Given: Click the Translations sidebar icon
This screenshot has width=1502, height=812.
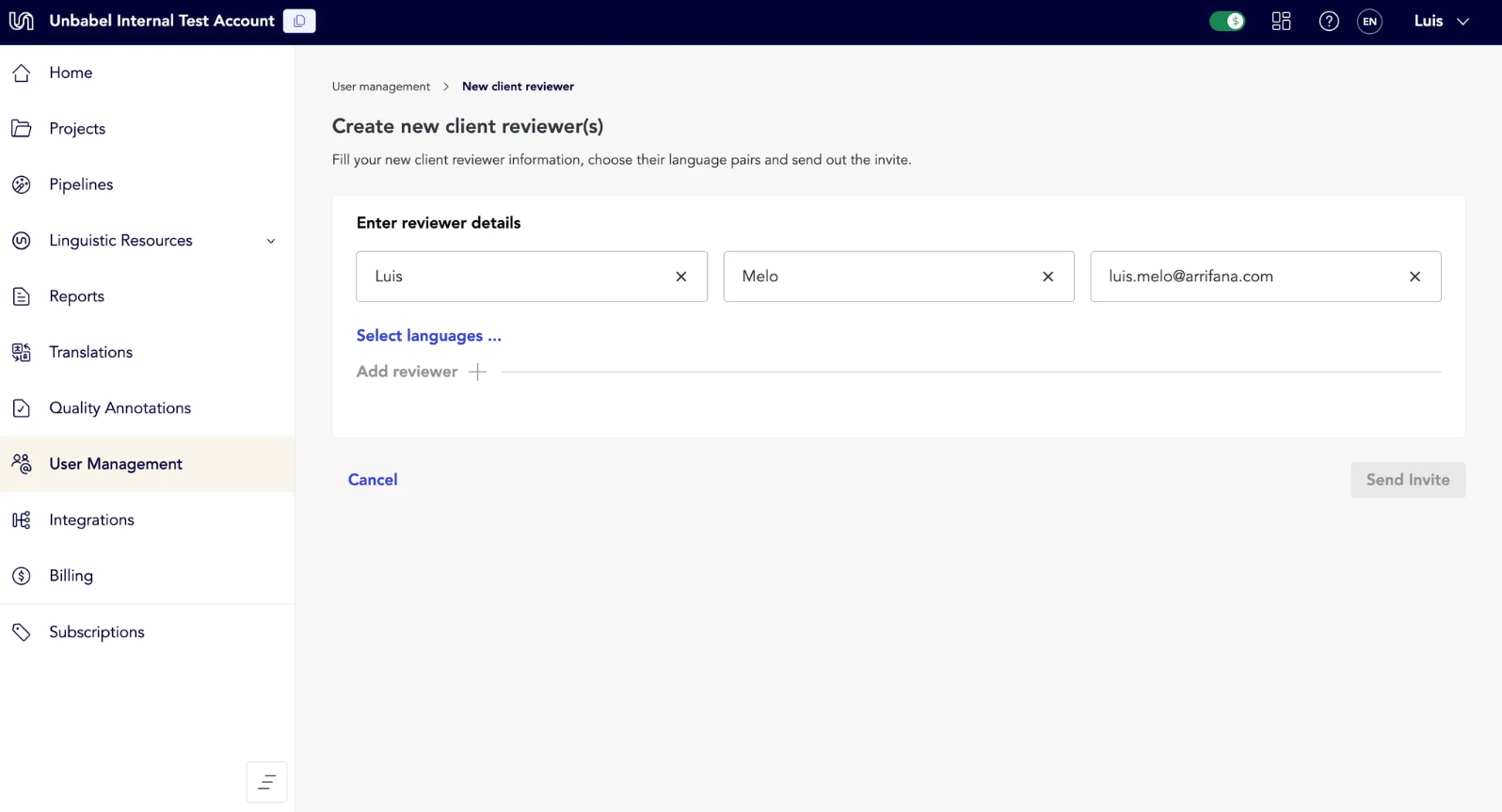Looking at the screenshot, I should [22, 352].
